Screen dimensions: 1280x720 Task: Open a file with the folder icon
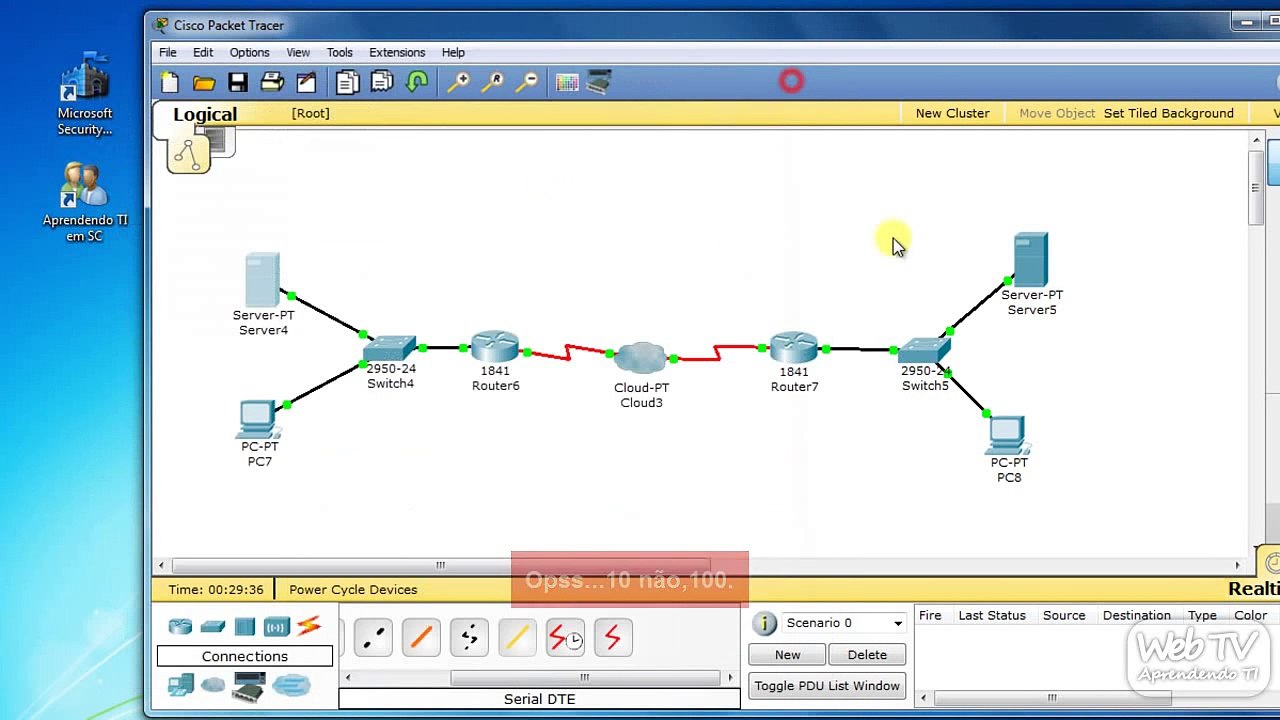point(204,83)
